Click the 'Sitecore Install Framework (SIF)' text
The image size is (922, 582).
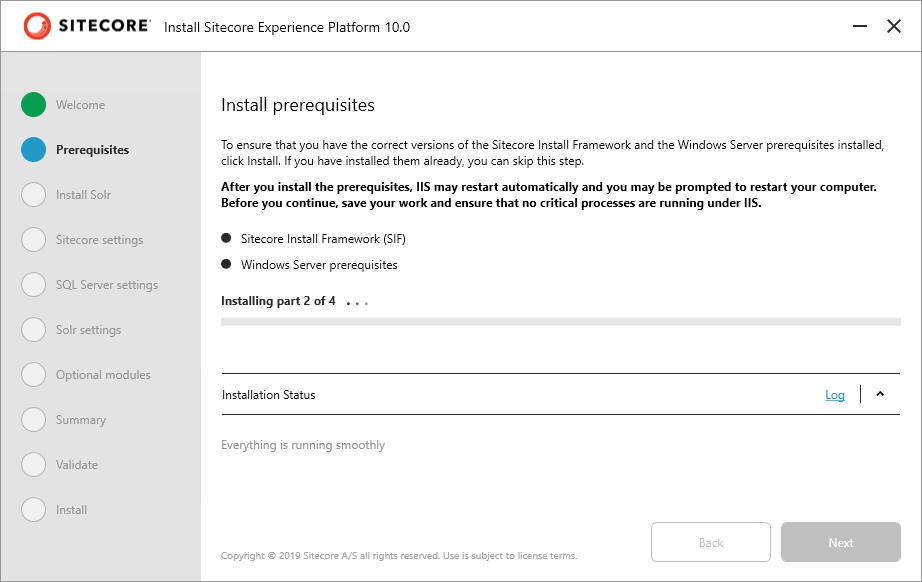tap(323, 239)
